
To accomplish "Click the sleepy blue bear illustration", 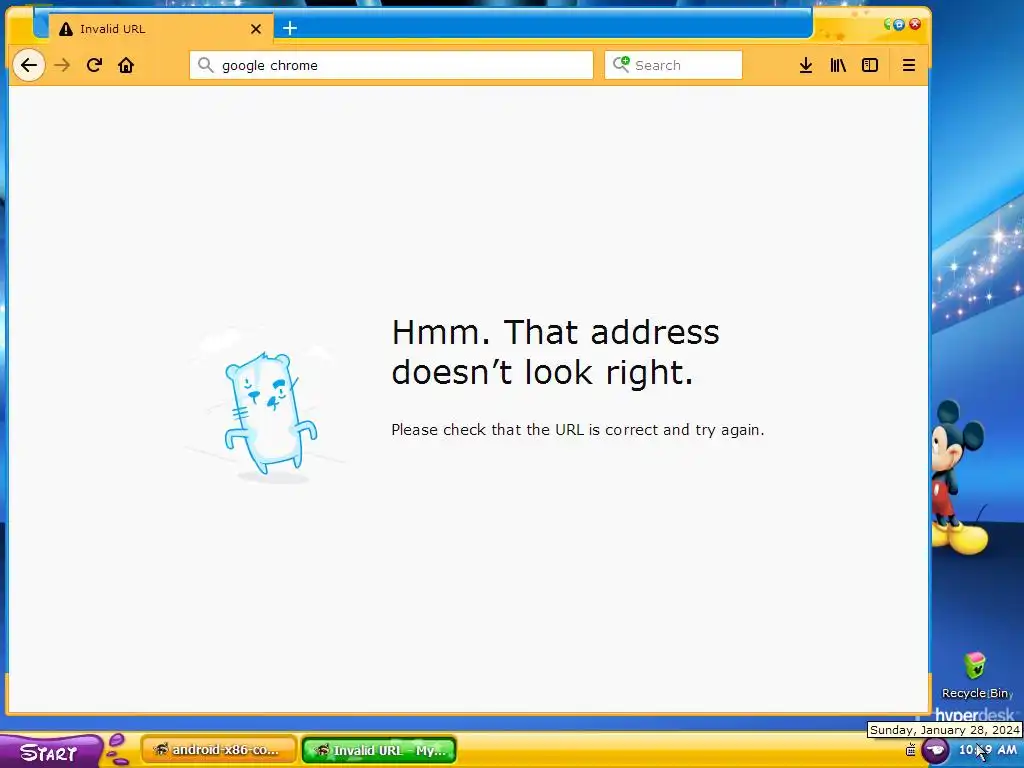I will (270, 414).
